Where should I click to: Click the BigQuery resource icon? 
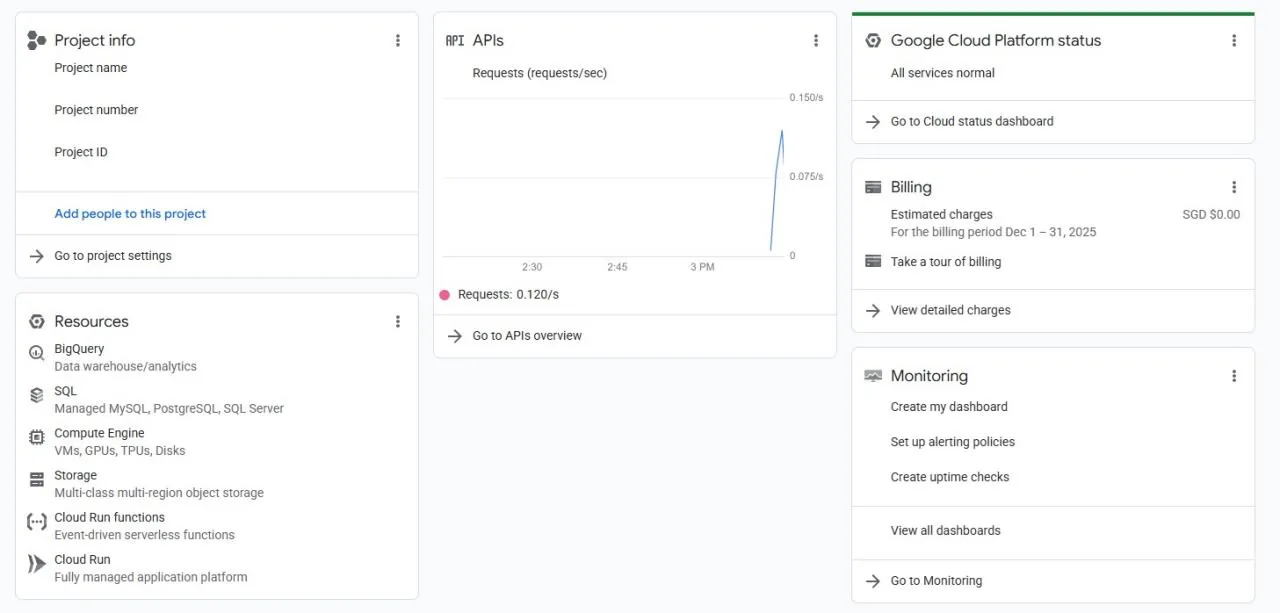[x=37, y=352]
